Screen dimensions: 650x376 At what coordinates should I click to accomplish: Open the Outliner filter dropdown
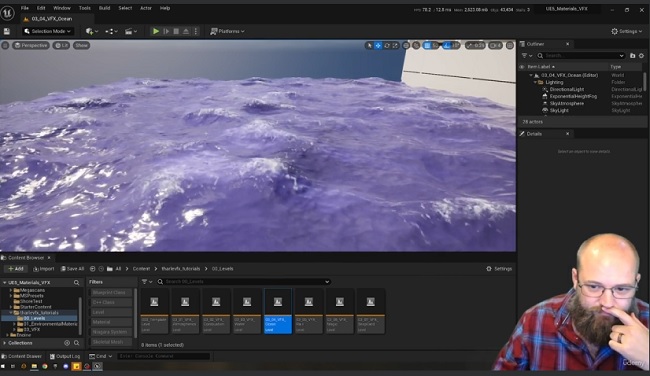coord(527,56)
